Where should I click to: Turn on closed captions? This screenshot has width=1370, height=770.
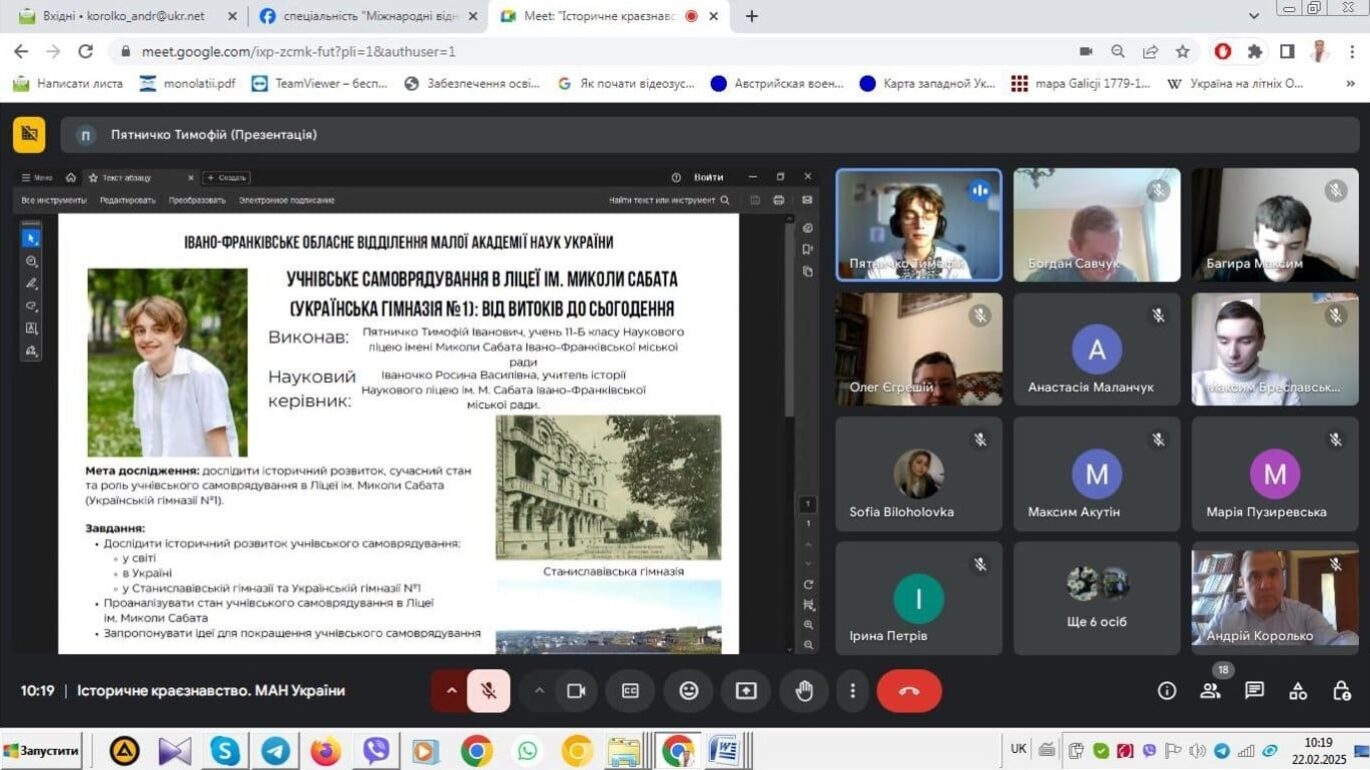point(630,691)
